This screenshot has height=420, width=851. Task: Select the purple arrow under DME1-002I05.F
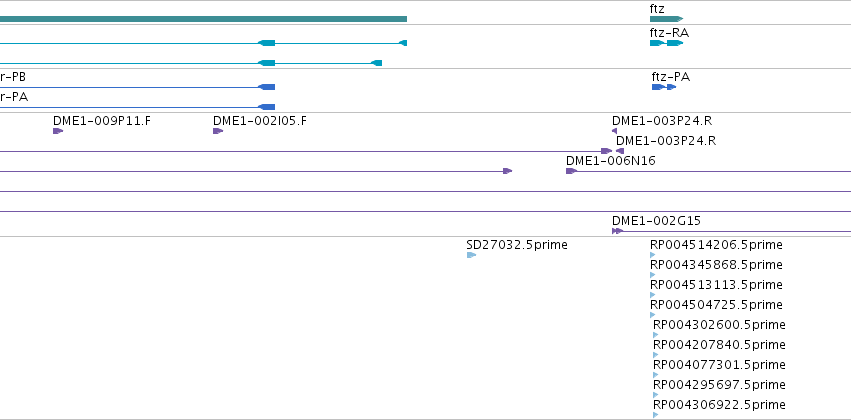click(218, 131)
